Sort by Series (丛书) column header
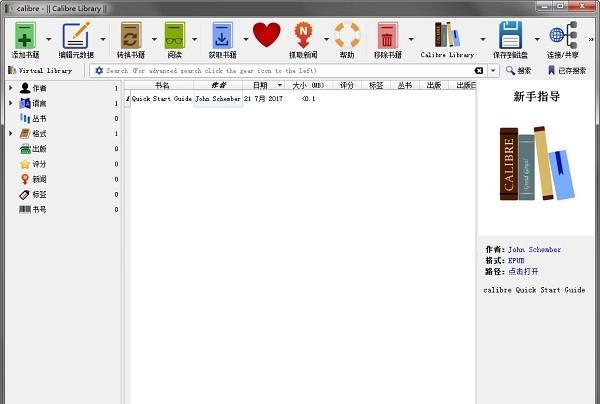The width and height of the screenshot is (600, 404). (405, 85)
